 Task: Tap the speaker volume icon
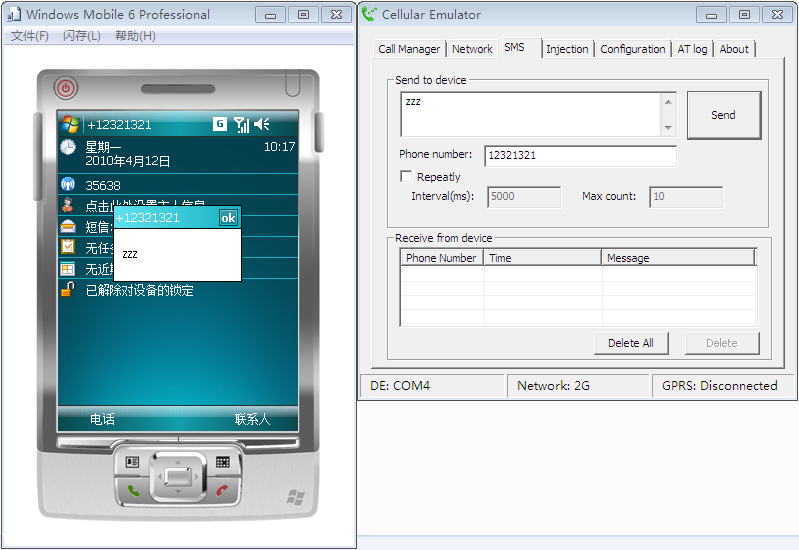click(261, 124)
